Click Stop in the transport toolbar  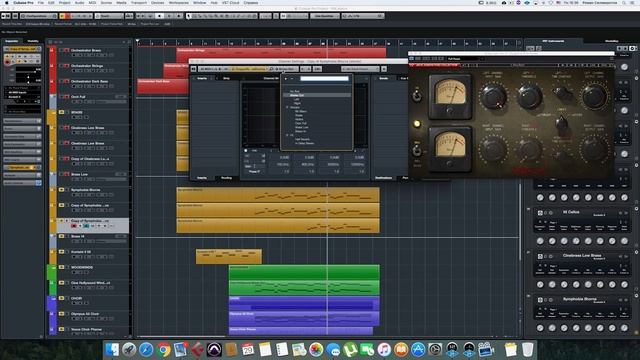(x=160, y=16)
